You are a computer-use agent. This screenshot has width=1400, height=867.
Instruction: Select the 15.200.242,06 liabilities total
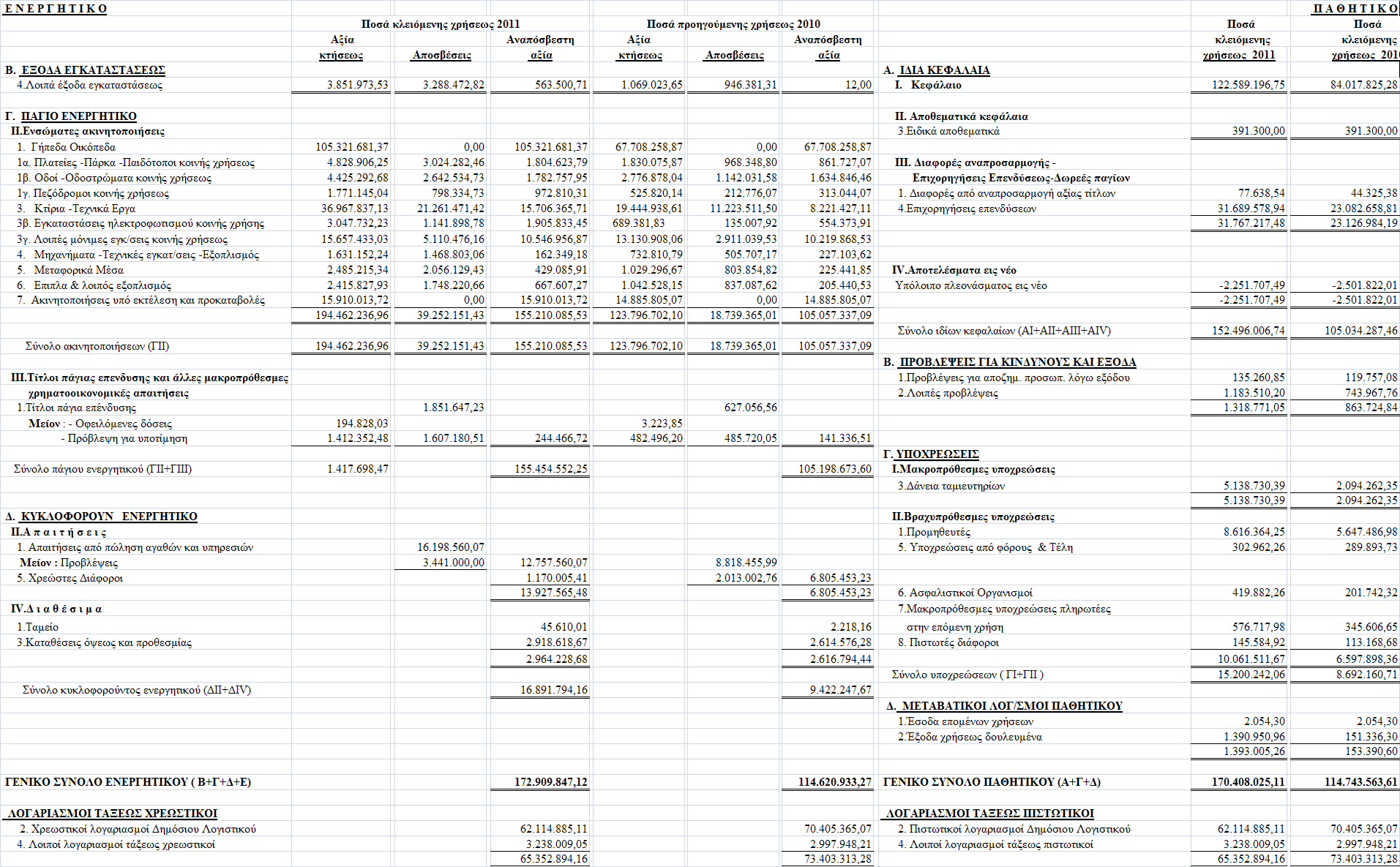[x=1251, y=675]
